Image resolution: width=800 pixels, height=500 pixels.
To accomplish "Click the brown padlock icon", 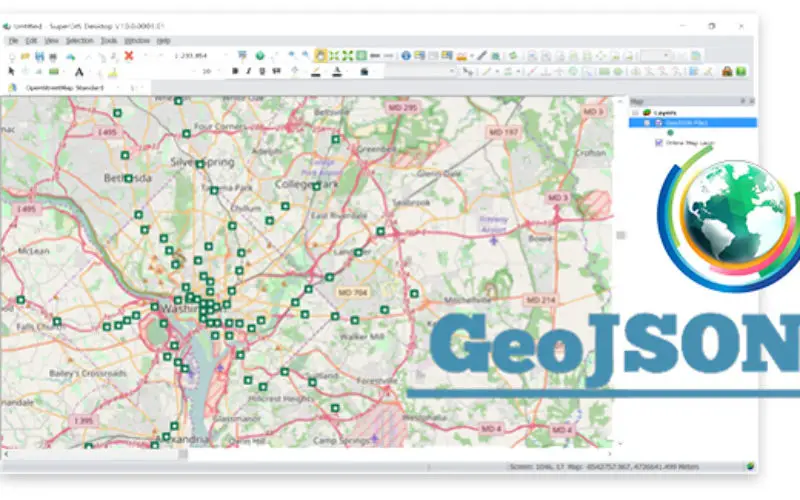I will pyautogui.click(x=728, y=71).
